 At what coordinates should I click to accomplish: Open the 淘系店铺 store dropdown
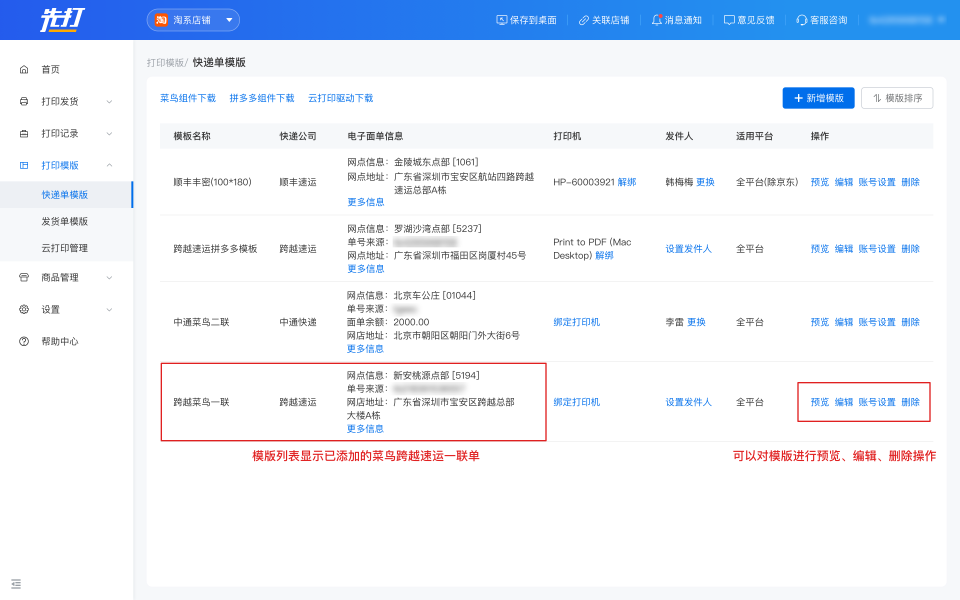(193, 20)
